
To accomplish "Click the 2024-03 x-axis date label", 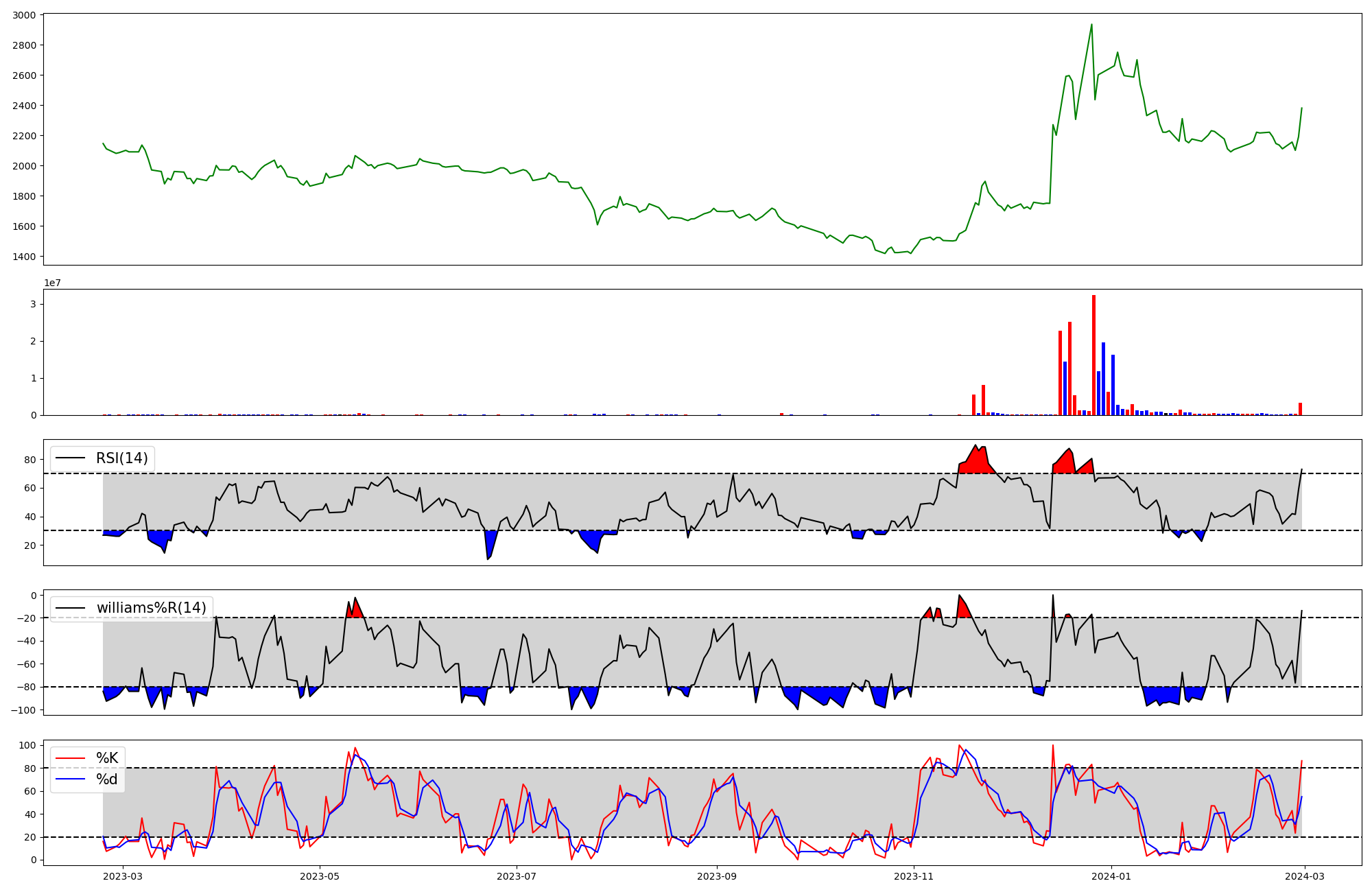I will click(x=1303, y=876).
